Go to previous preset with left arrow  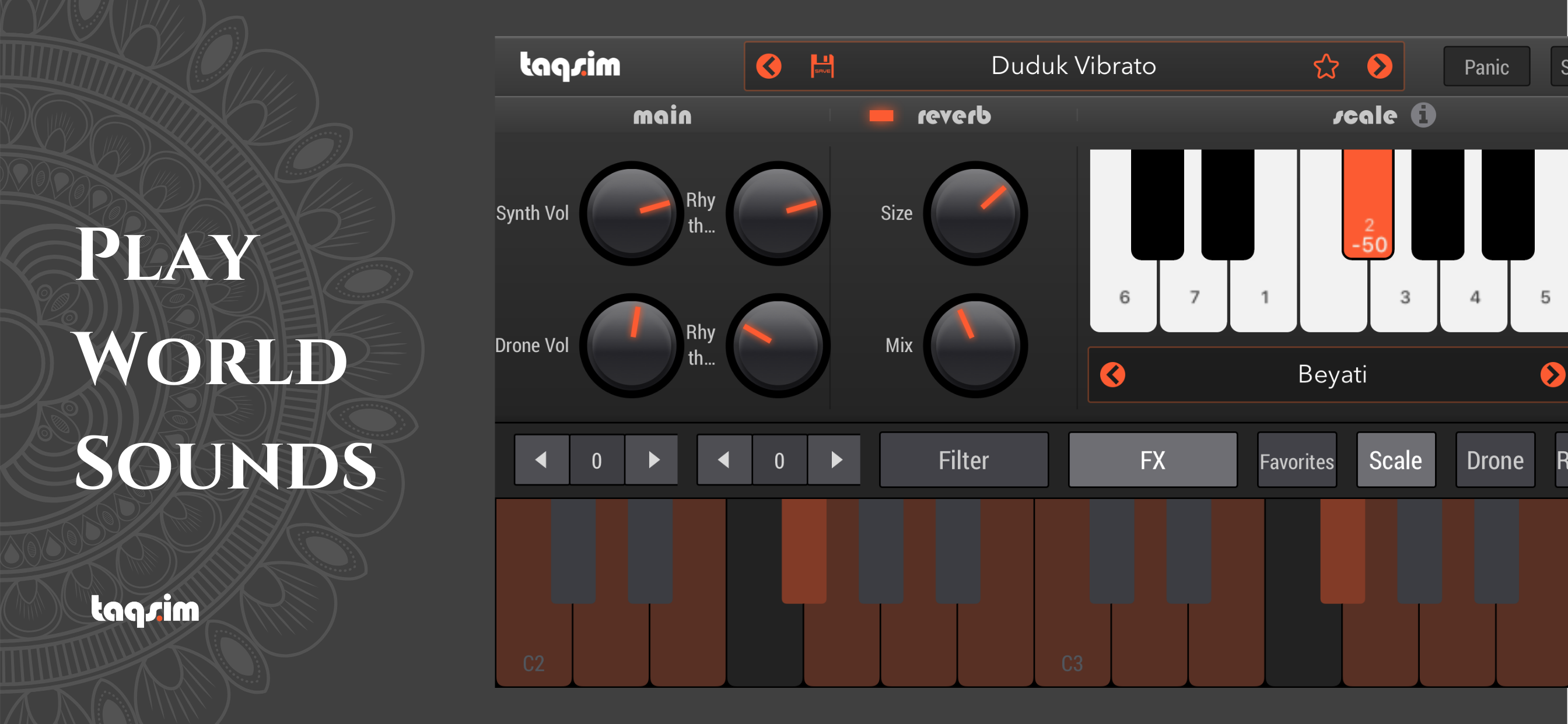pos(769,66)
